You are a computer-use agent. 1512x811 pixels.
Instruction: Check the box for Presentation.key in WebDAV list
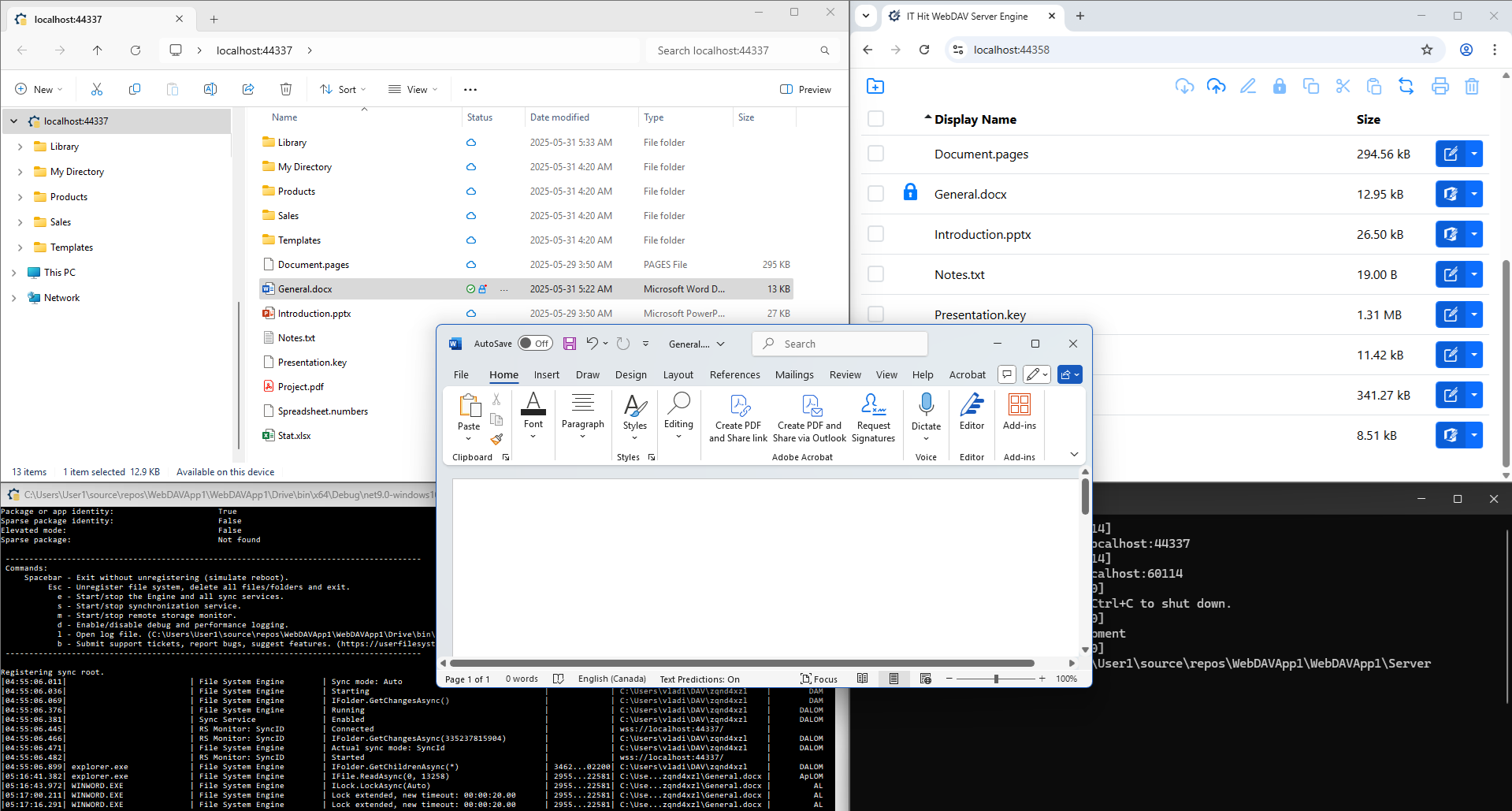click(x=875, y=314)
